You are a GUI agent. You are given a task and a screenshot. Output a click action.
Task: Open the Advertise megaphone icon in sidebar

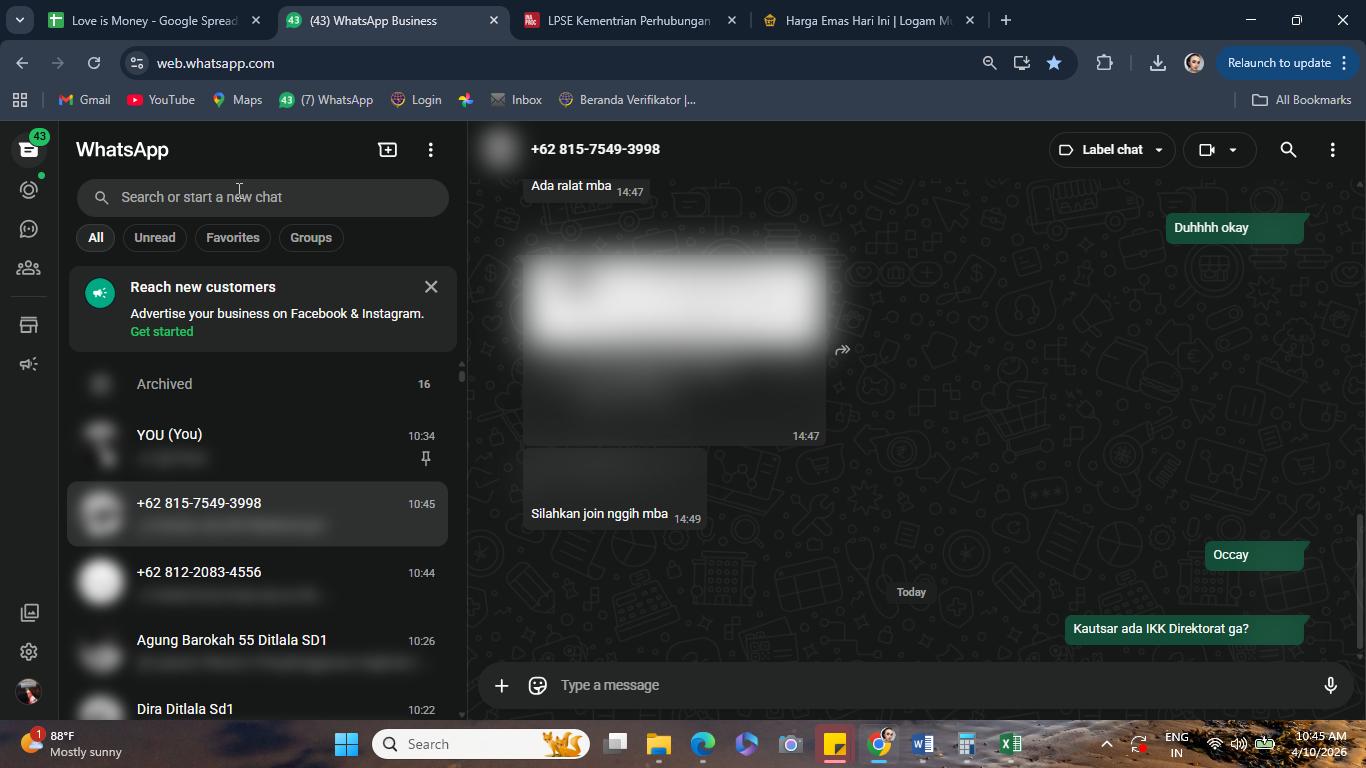(x=28, y=364)
